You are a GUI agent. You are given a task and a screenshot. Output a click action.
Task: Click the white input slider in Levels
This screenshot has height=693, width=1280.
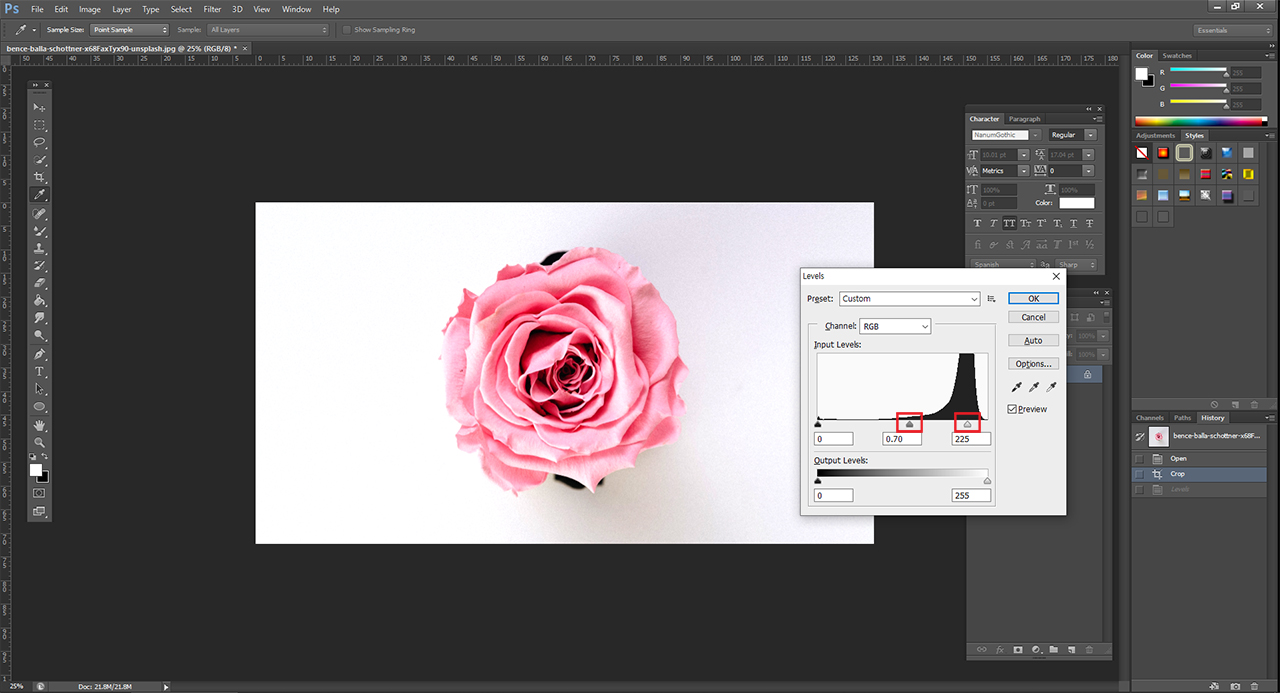[x=967, y=424]
